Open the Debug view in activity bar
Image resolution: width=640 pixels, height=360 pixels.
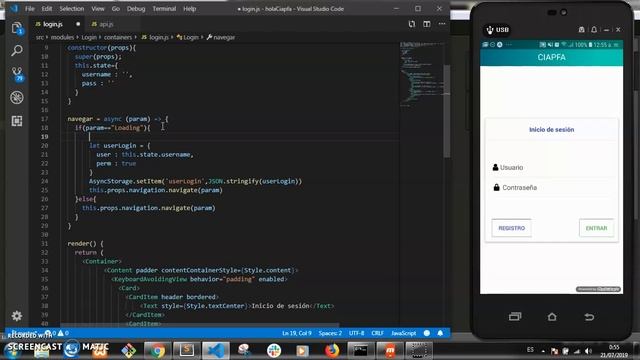17,98
